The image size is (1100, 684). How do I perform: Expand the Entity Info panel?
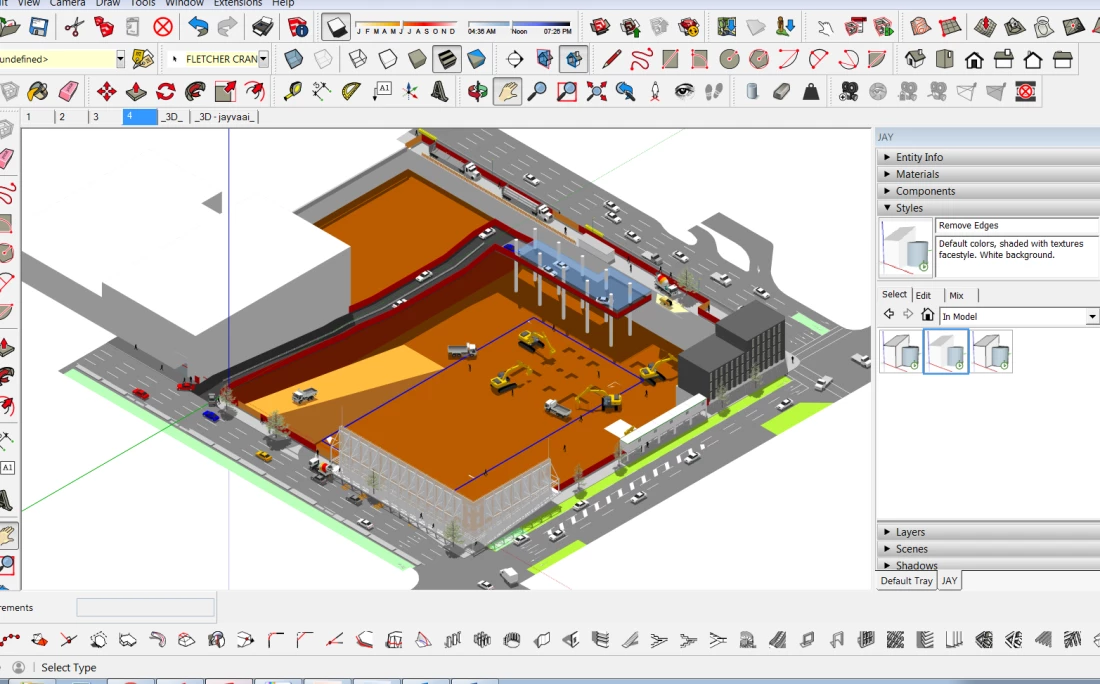tap(919, 157)
